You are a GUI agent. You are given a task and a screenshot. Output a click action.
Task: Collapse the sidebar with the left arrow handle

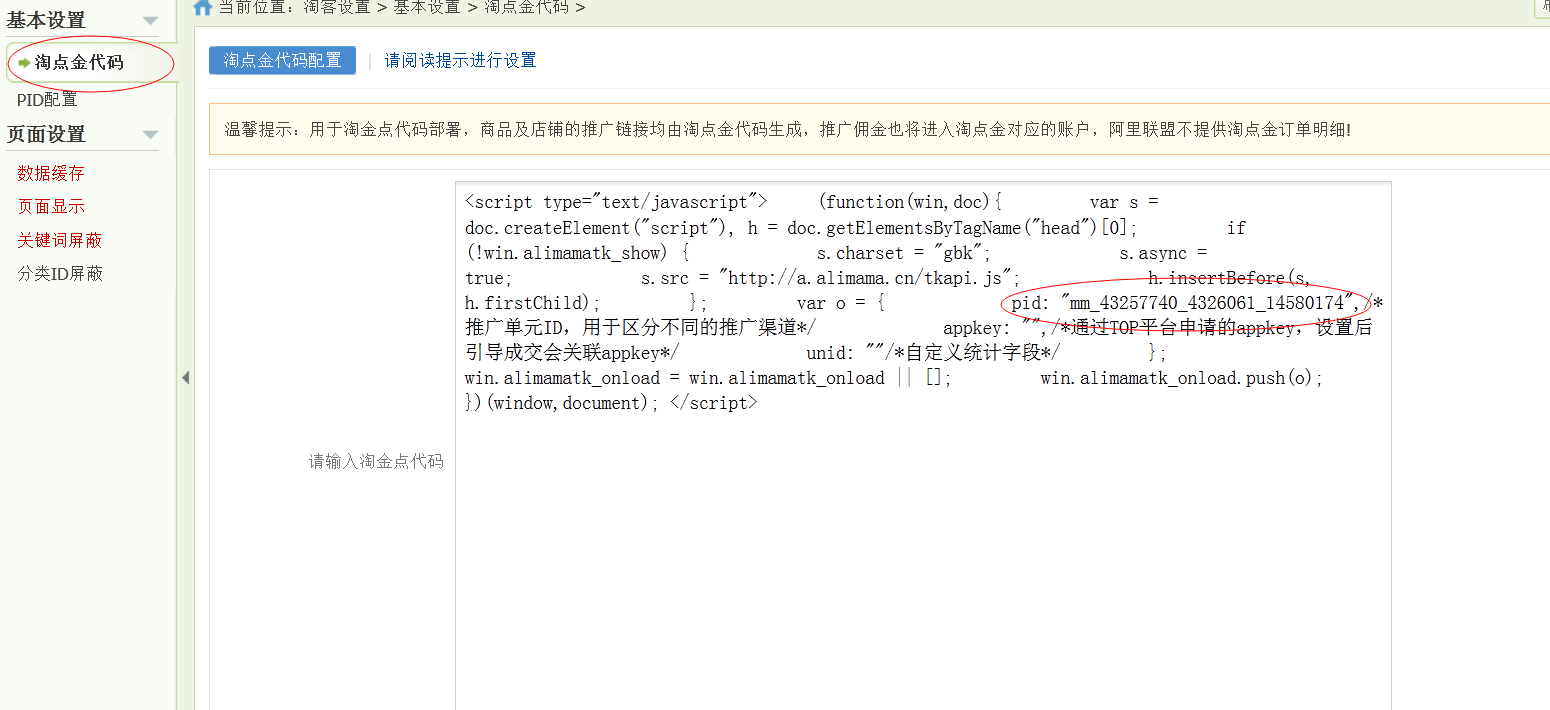pos(185,377)
